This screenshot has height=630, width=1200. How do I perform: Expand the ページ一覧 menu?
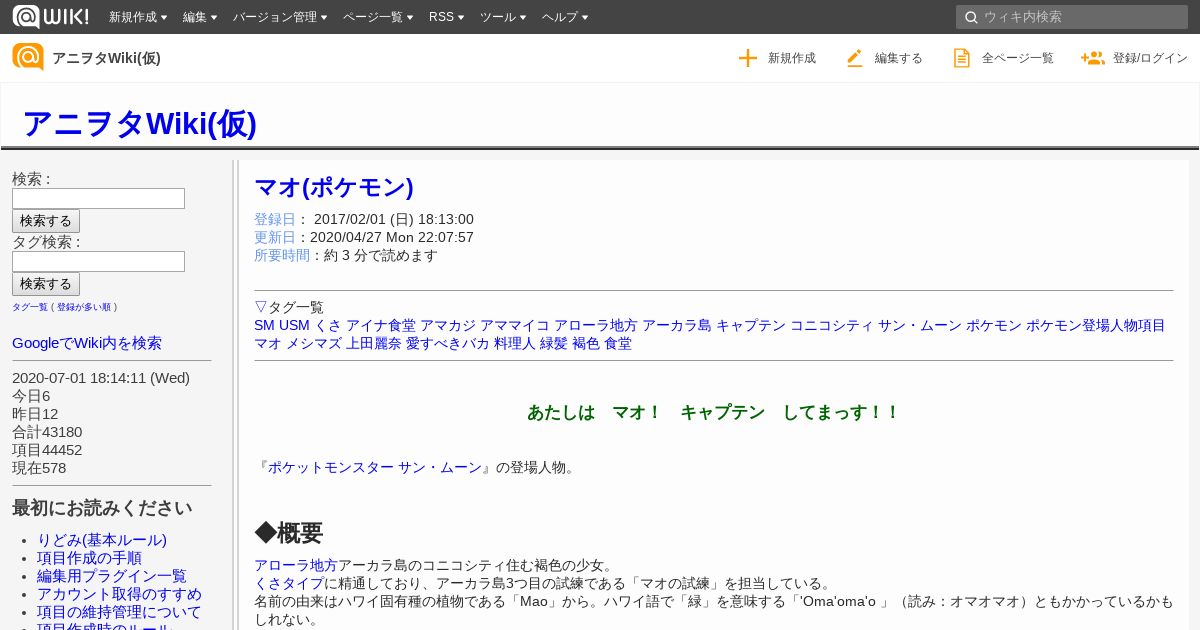coord(378,17)
